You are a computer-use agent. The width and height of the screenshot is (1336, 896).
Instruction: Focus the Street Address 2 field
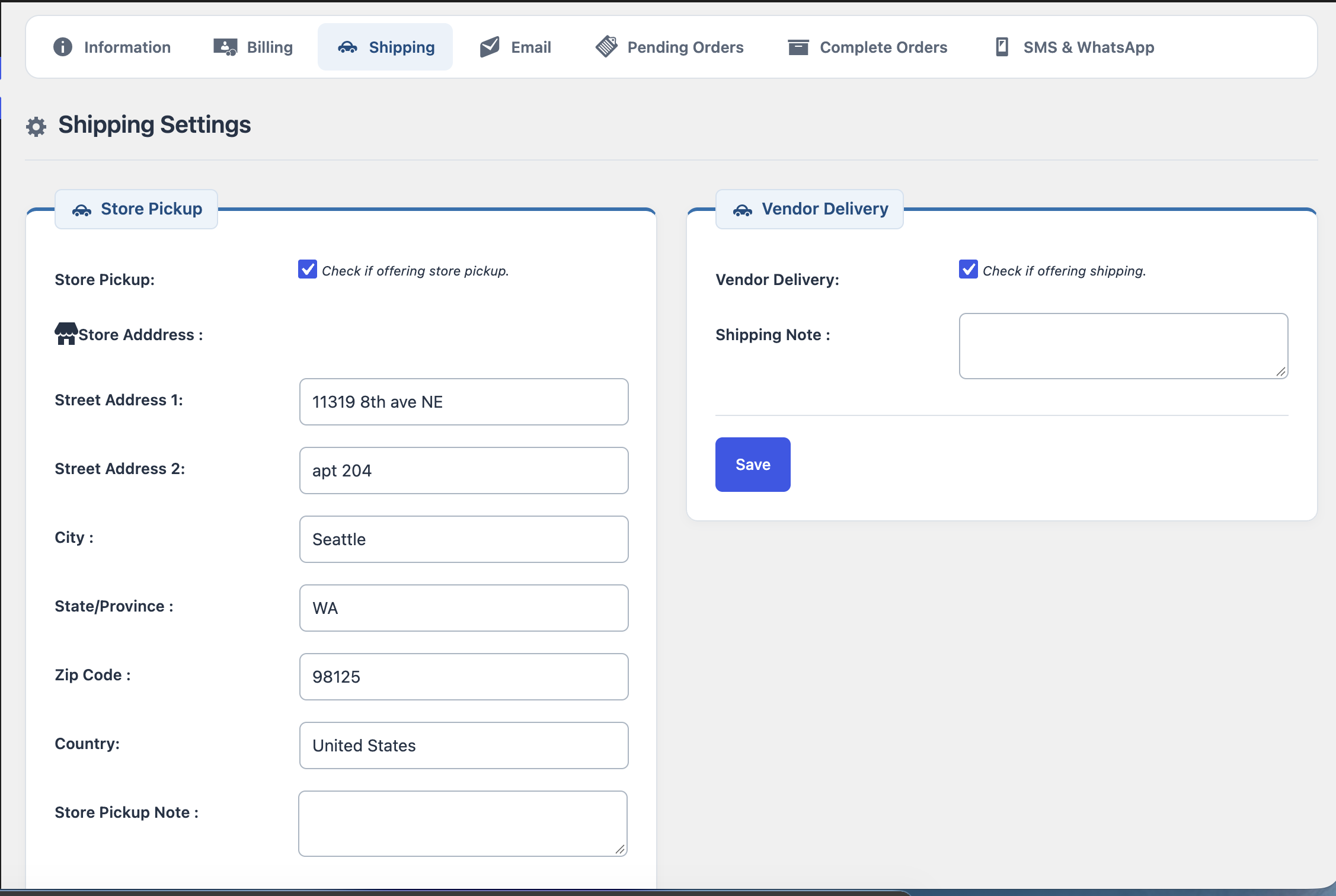464,471
